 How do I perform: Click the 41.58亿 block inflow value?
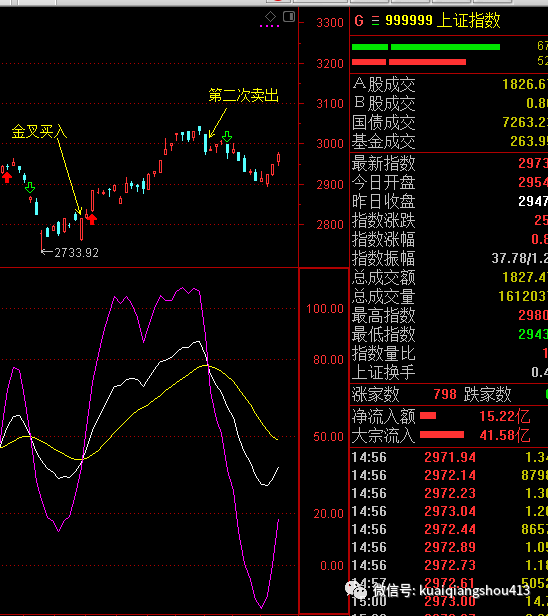tap(505, 436)
